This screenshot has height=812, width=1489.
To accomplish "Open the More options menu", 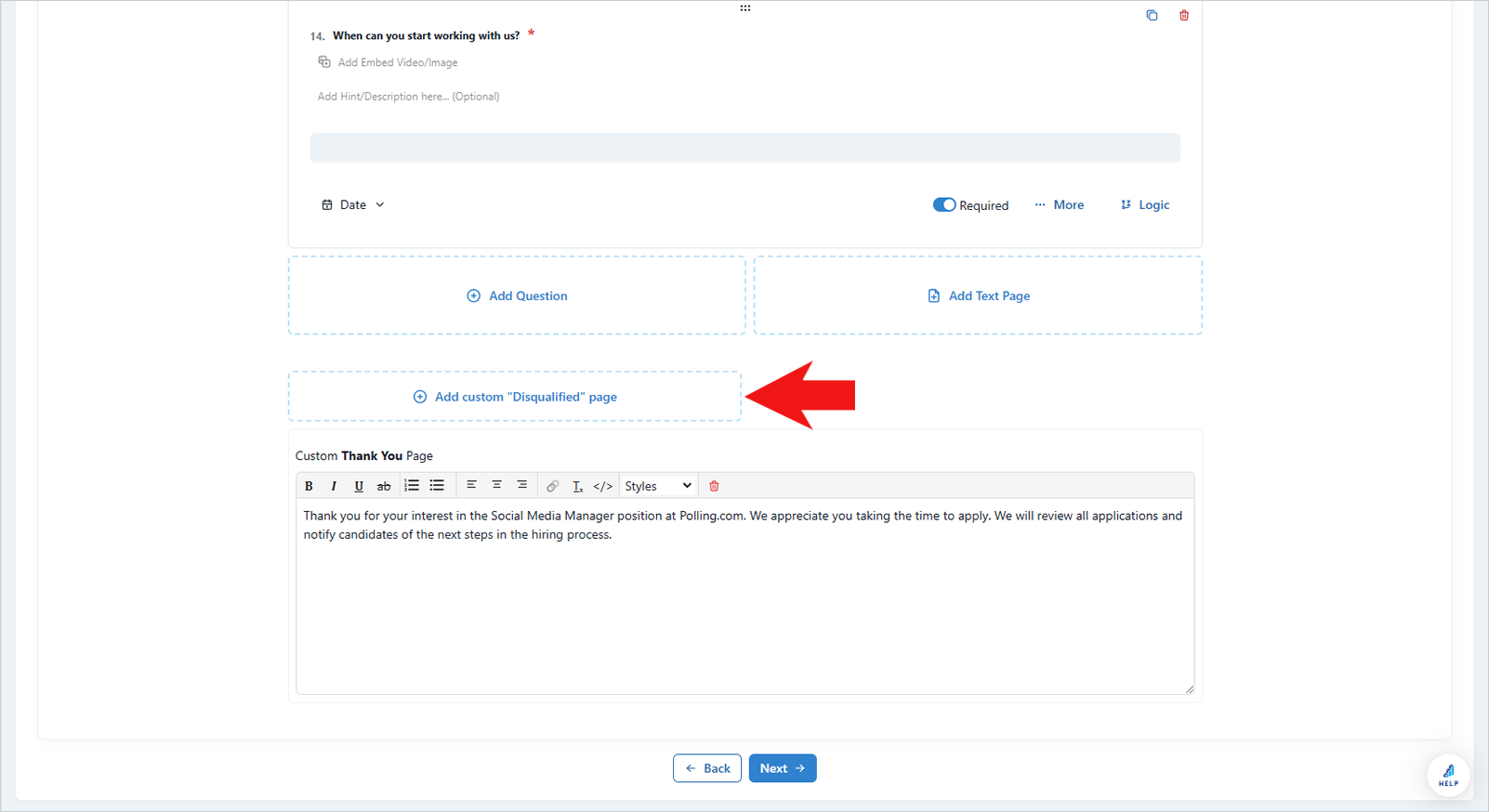I will pos(1059,204).
